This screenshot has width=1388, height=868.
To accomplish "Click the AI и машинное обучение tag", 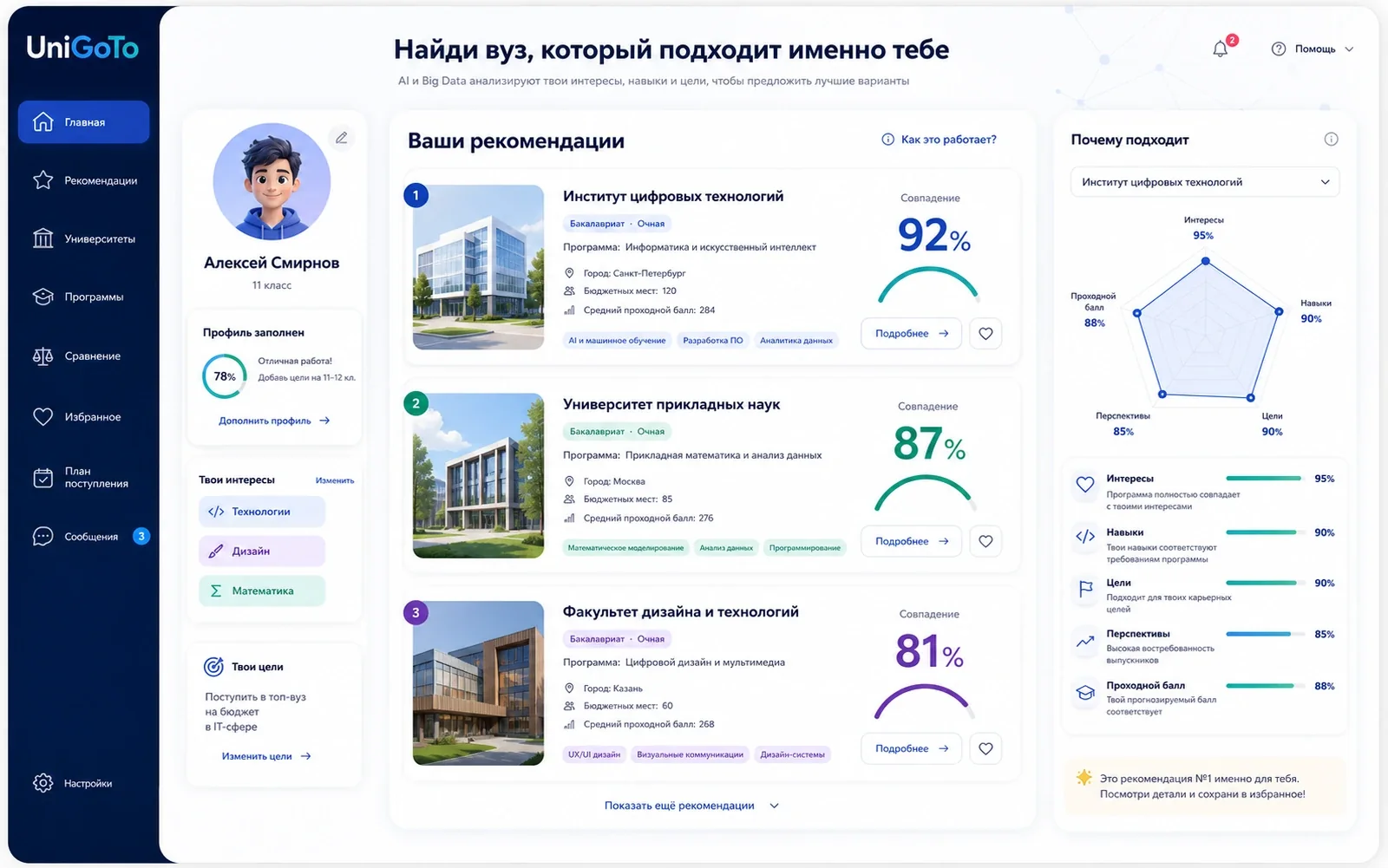I will (617, 341).
